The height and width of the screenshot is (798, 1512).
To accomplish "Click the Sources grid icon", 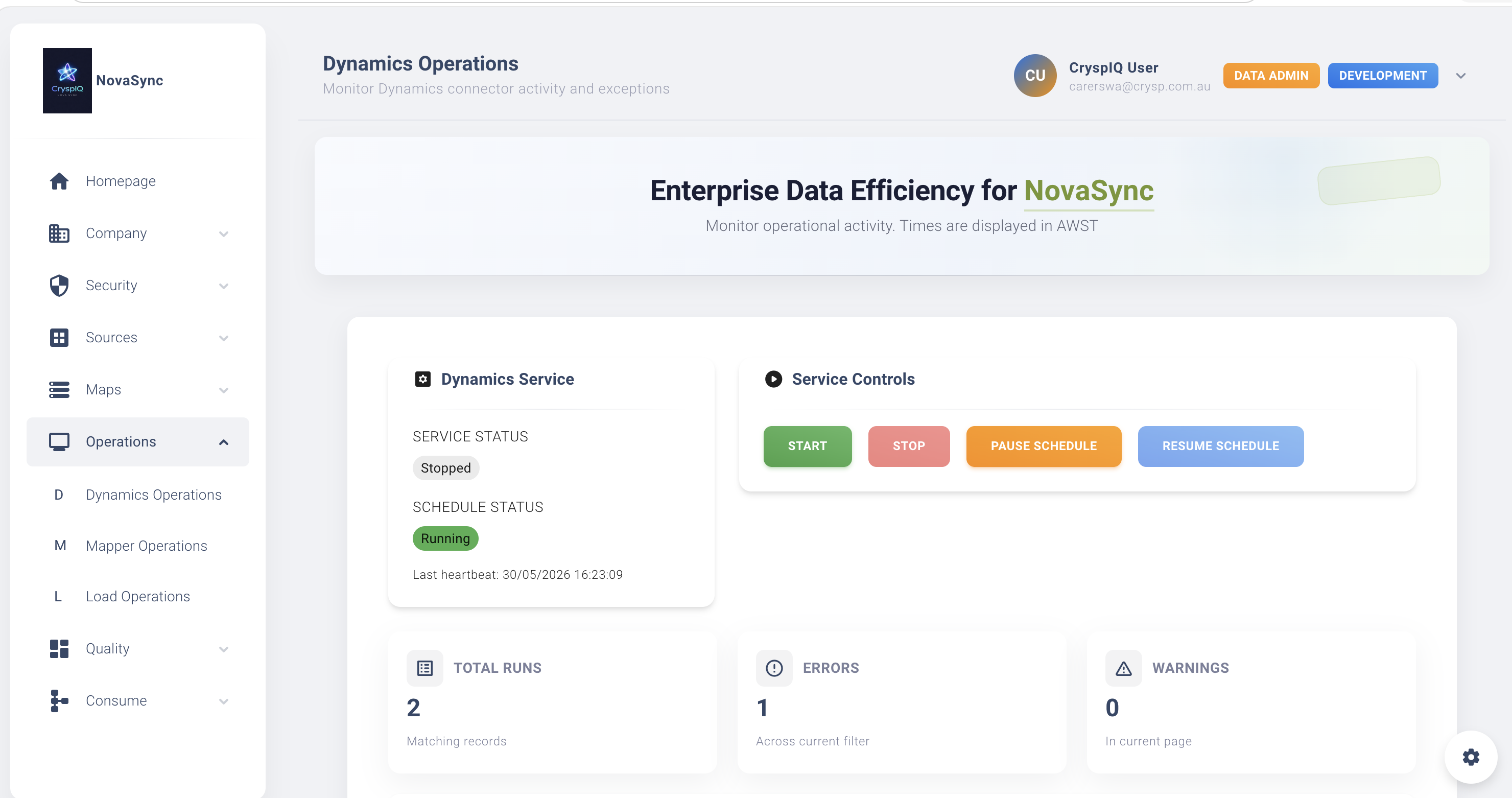I will pyautogui.click(x=59, y=338).
